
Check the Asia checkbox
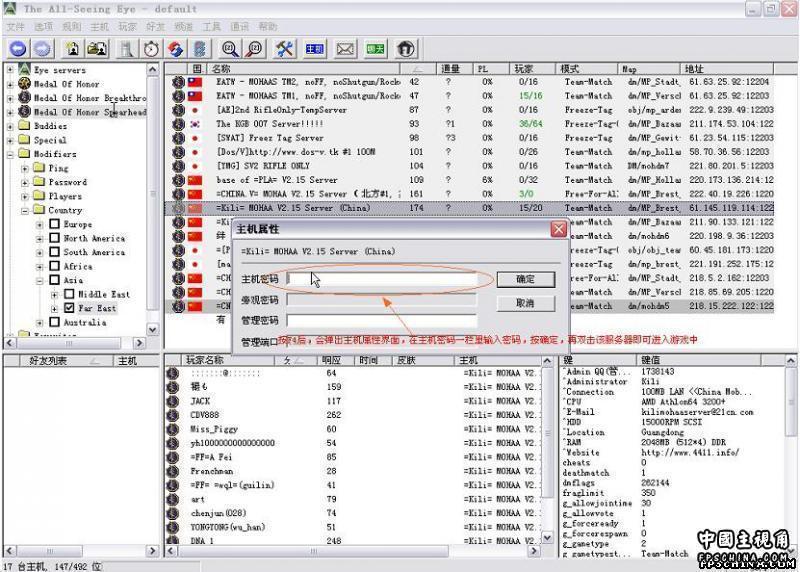[x=55, y=280]
